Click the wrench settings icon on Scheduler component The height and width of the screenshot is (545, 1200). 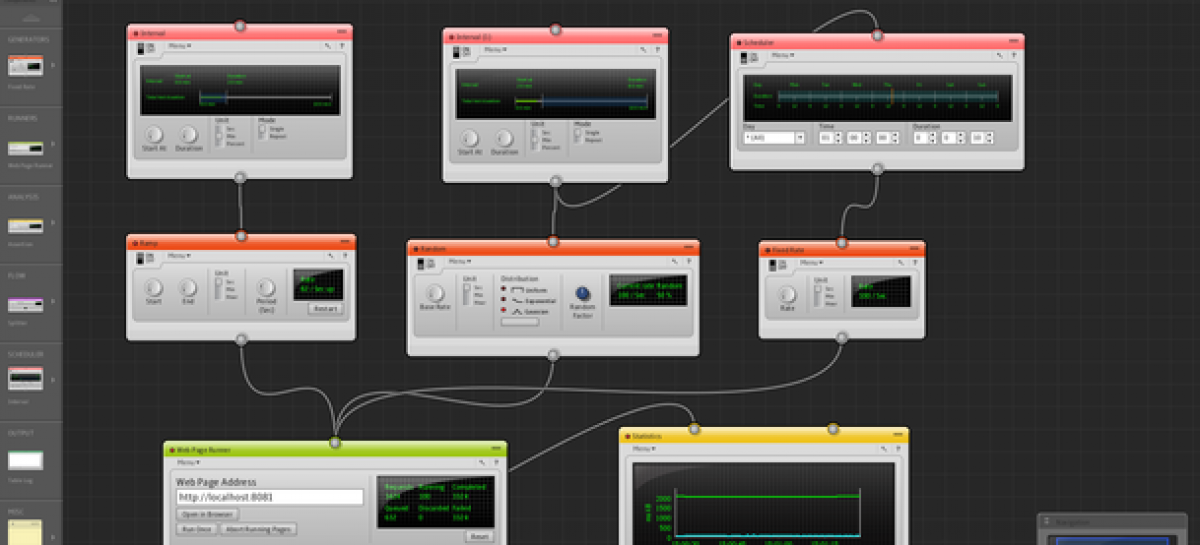(x=997, y=56)
